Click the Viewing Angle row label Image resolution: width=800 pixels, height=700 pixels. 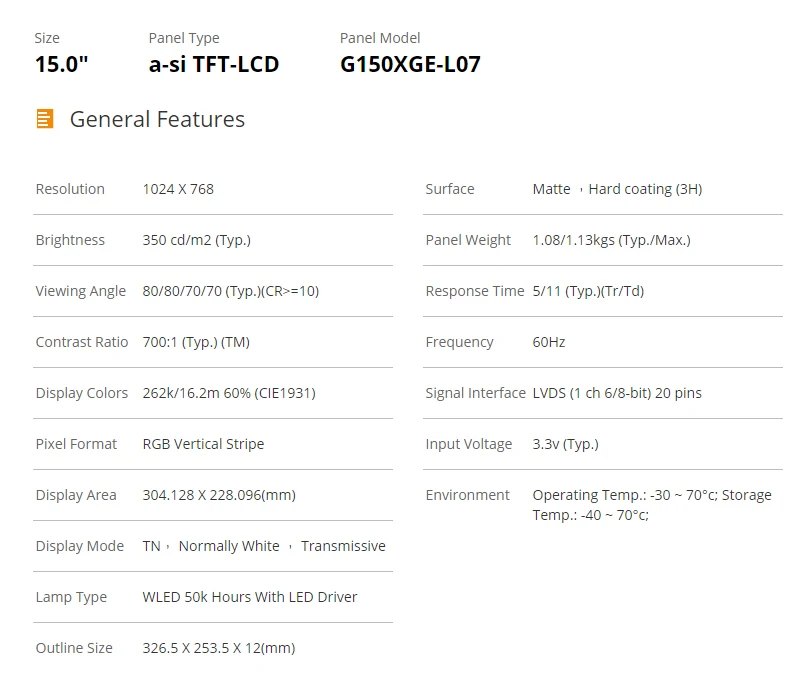click(x=80, y=291)
